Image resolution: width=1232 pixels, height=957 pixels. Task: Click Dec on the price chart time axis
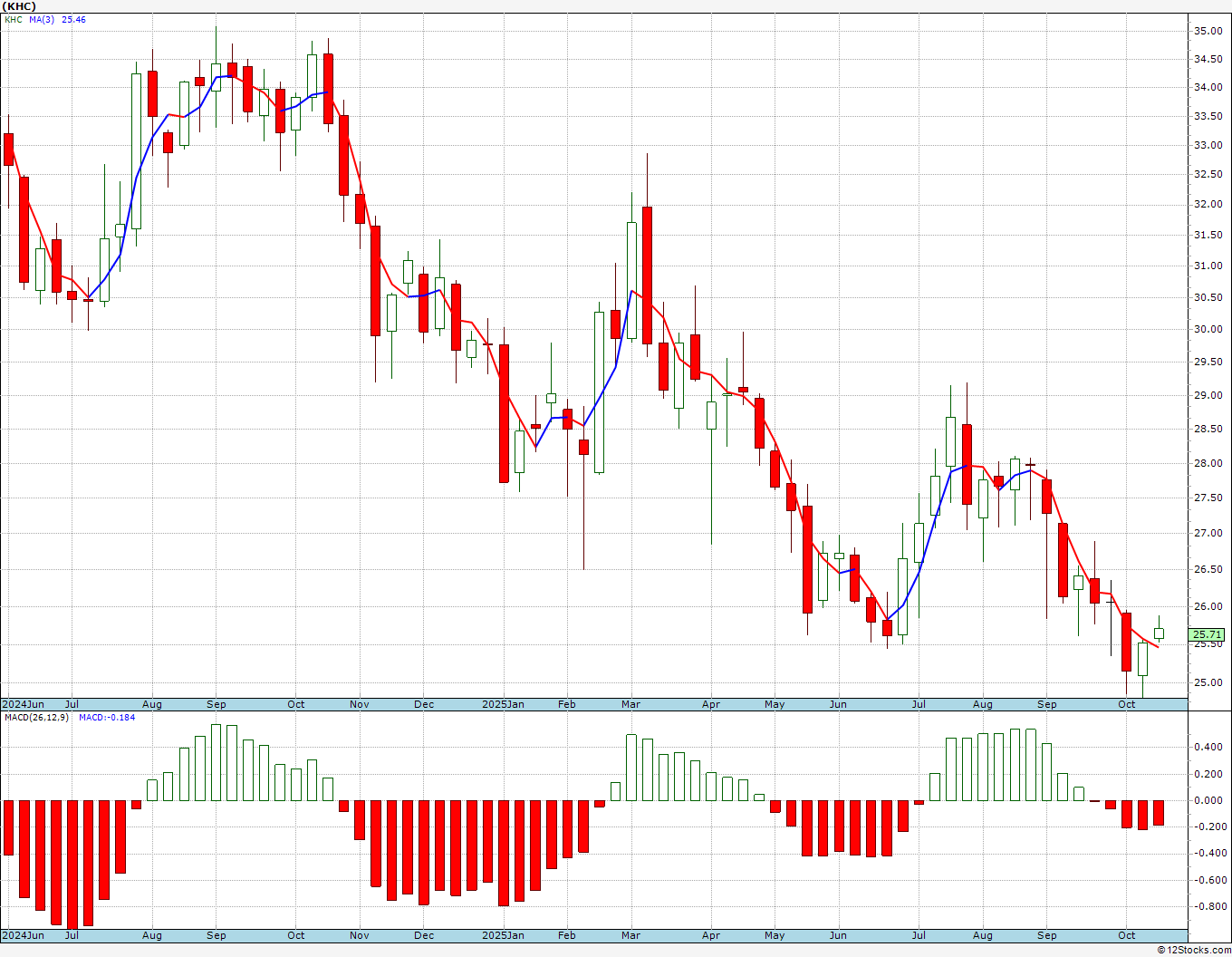click(424, 704)
